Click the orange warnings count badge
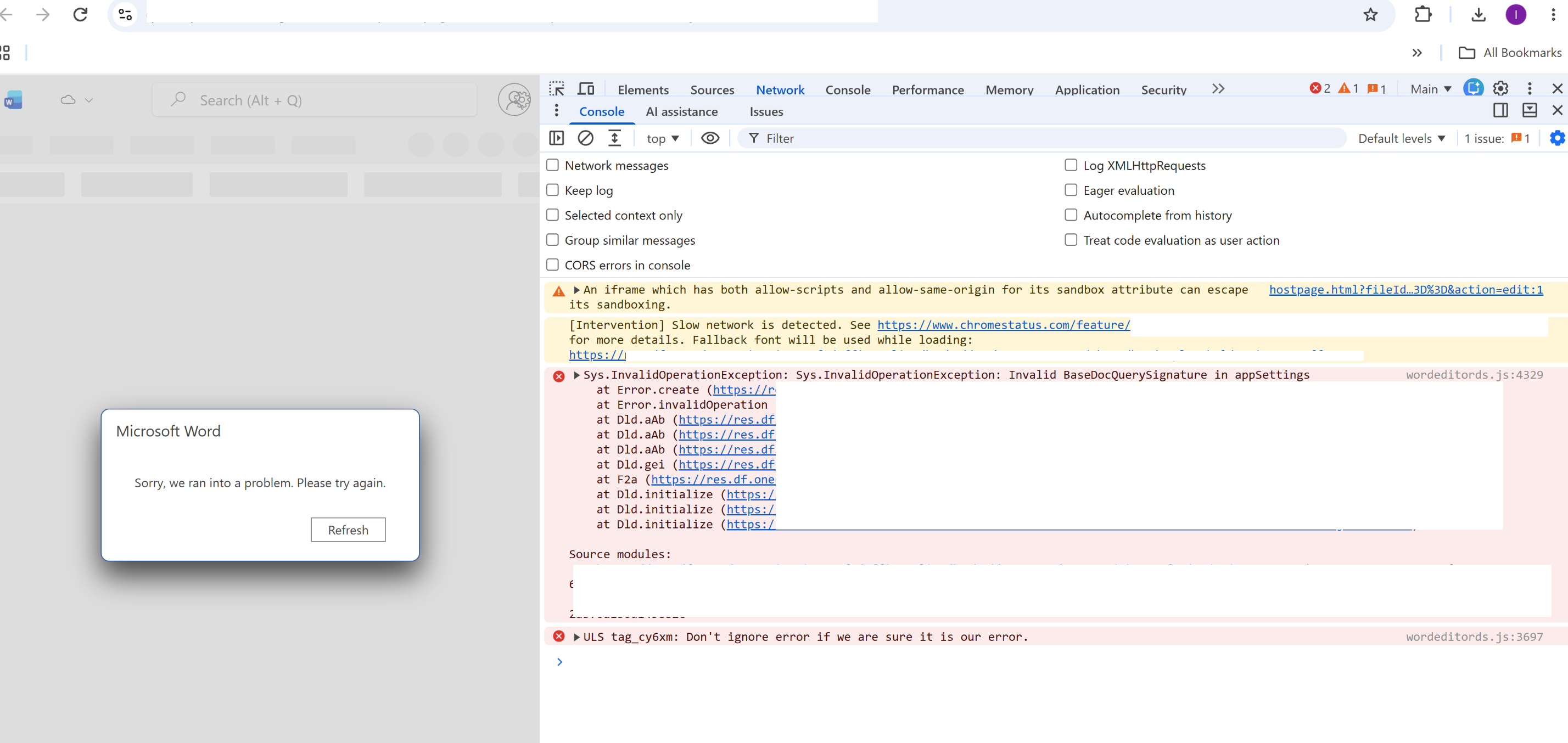 [1348, 89]
